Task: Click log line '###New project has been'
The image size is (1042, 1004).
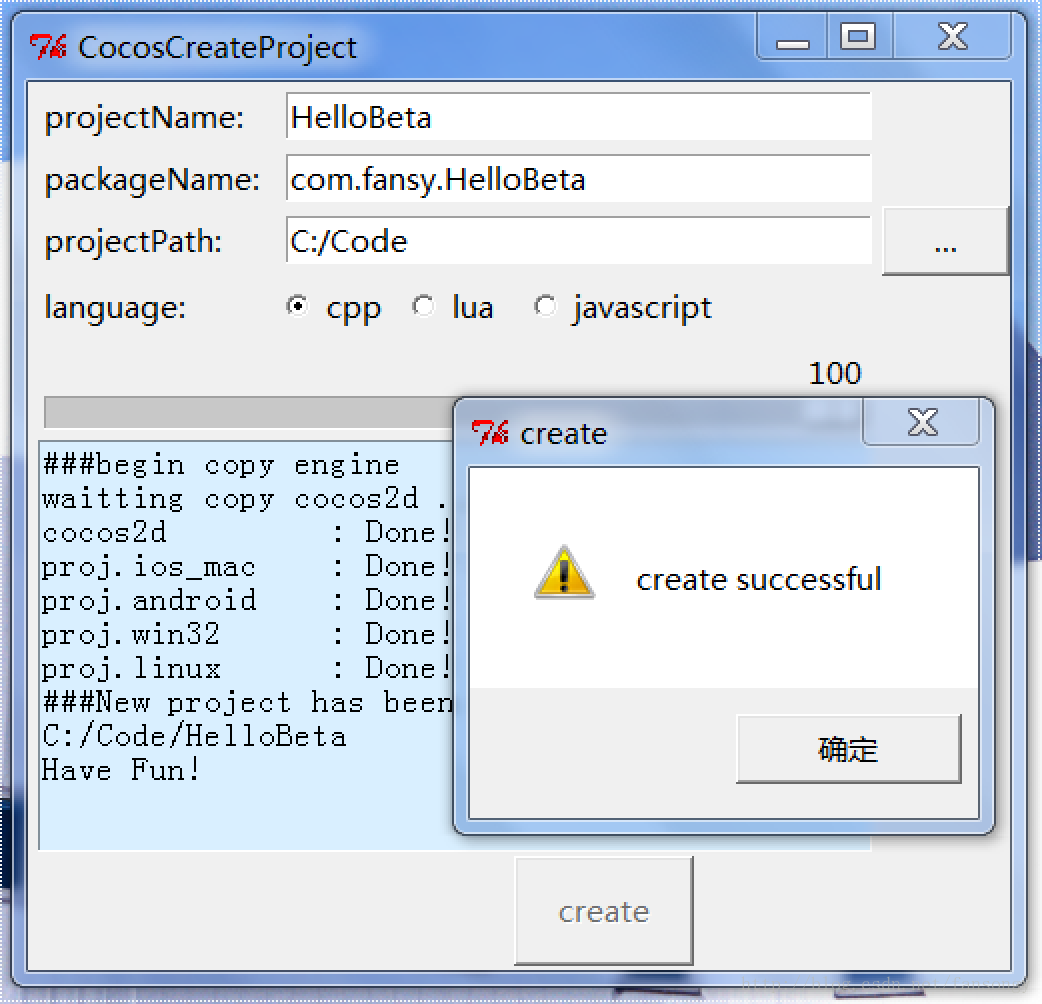Action: click(x=247, y=702)
